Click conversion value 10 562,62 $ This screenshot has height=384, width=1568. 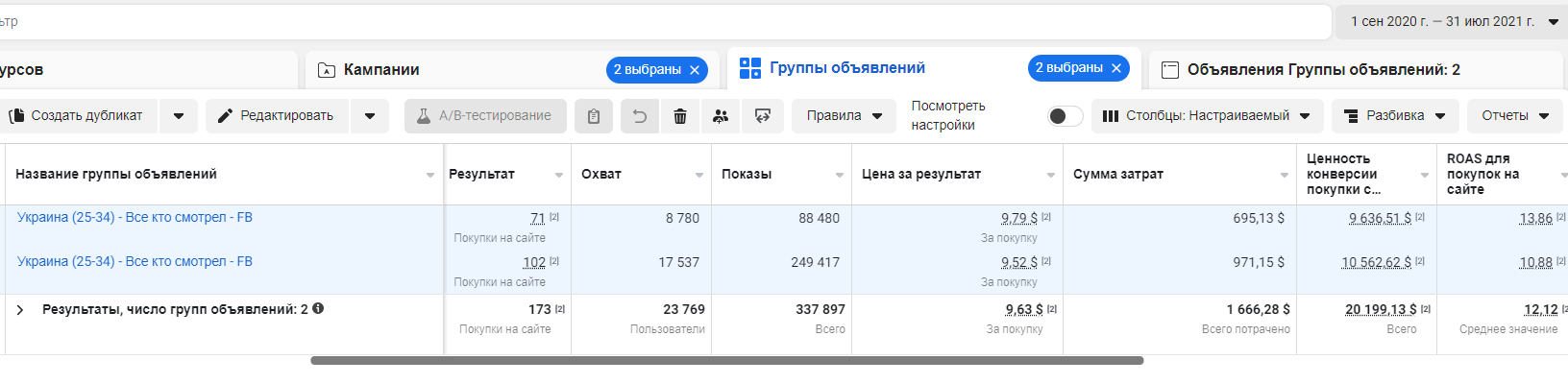pos(1377,263)
